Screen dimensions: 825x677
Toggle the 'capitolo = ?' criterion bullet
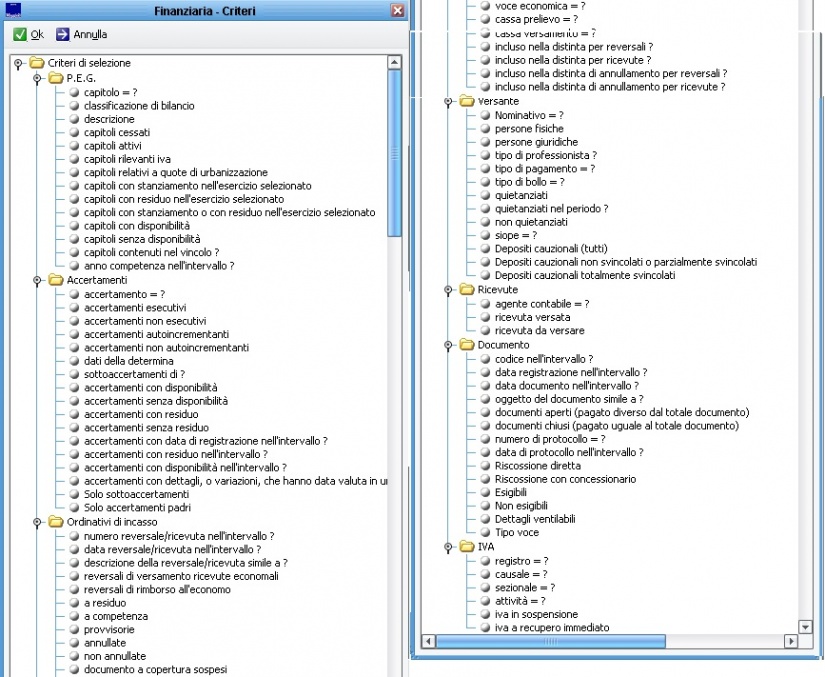tap(74, 93)
